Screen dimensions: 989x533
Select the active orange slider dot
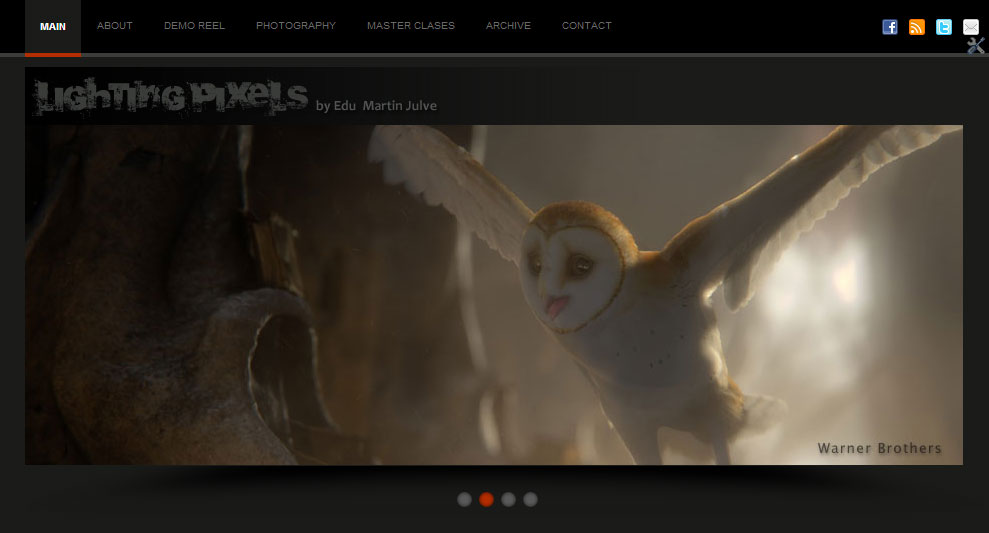(x=486, y=500)
